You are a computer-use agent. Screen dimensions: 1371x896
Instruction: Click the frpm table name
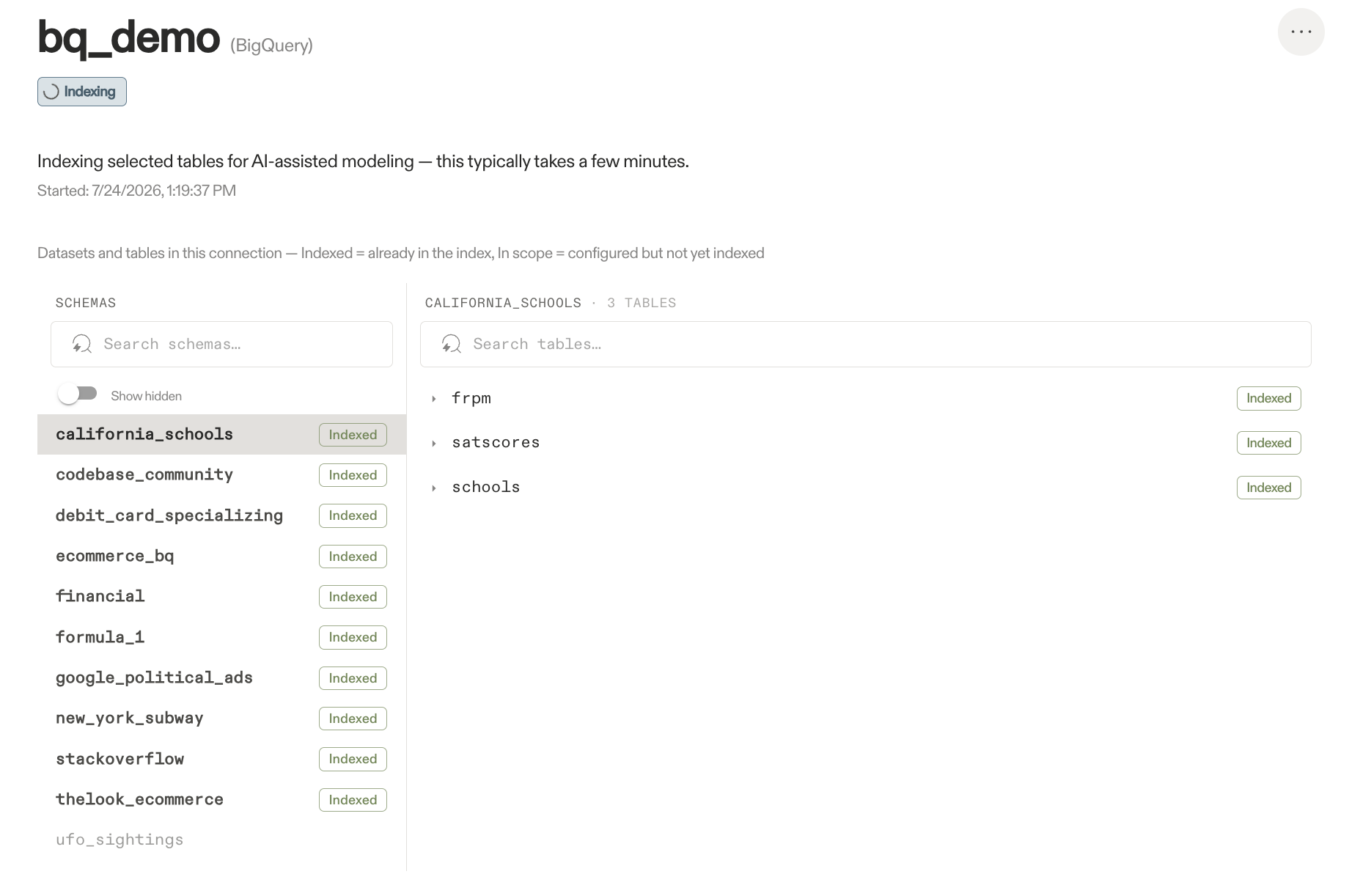tap(471, 398)
